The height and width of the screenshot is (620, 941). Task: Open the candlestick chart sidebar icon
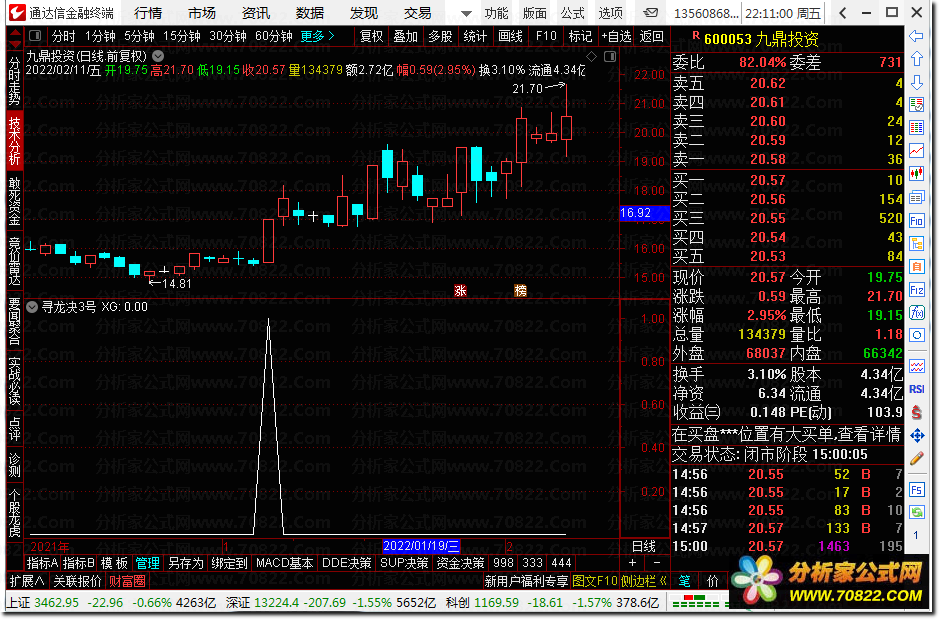tap(916, 174)
